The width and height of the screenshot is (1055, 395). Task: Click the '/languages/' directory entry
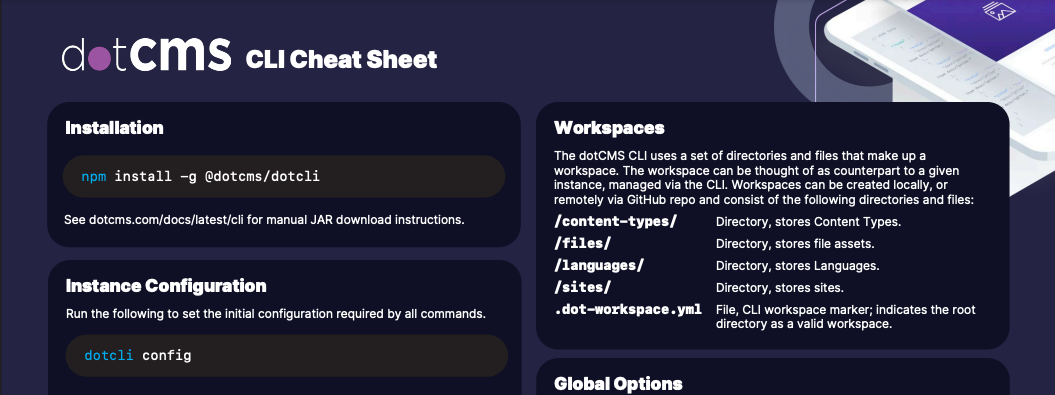click(x=599, y=265)
